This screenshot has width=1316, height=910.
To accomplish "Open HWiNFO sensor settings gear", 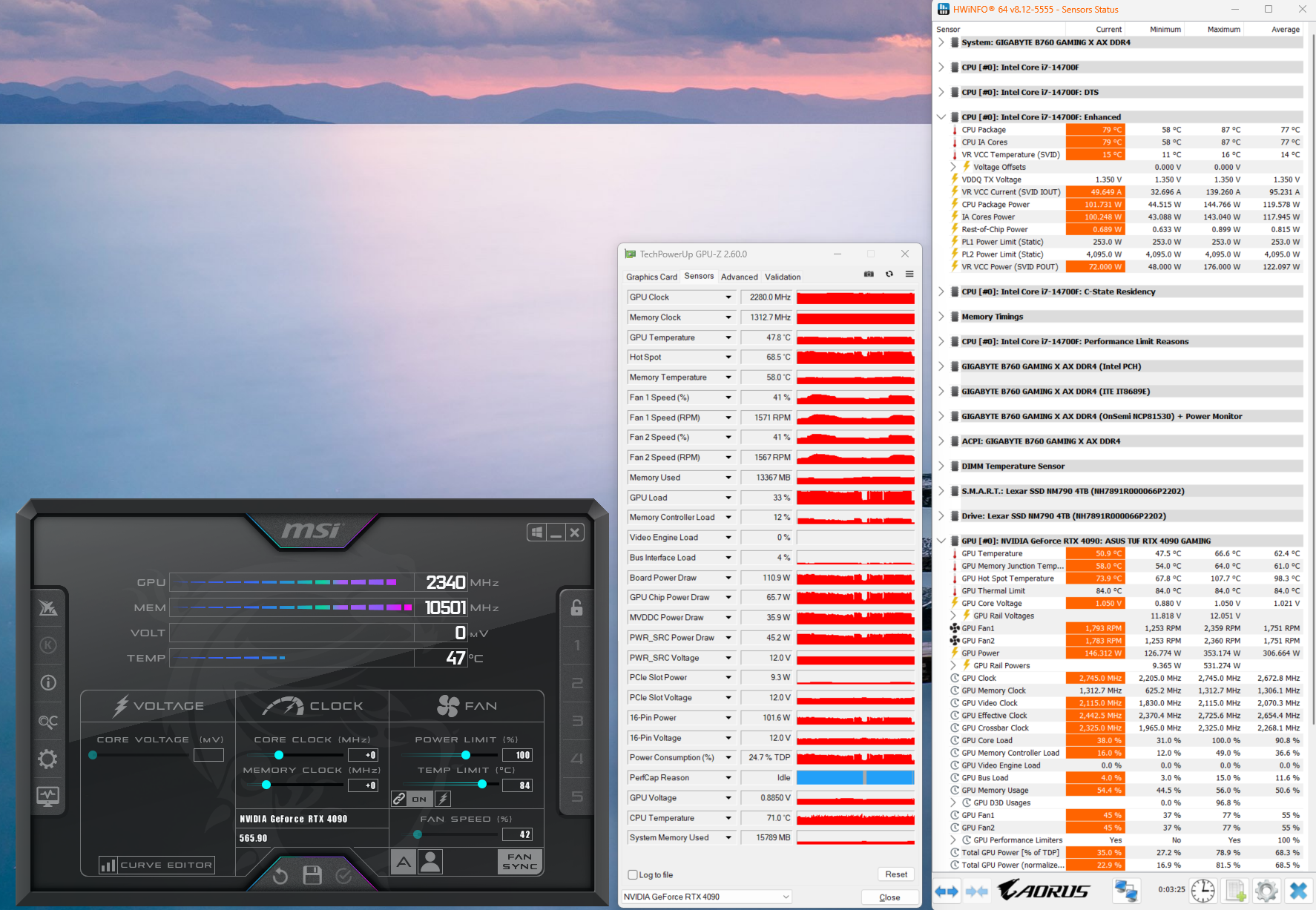I will 1266,891.
